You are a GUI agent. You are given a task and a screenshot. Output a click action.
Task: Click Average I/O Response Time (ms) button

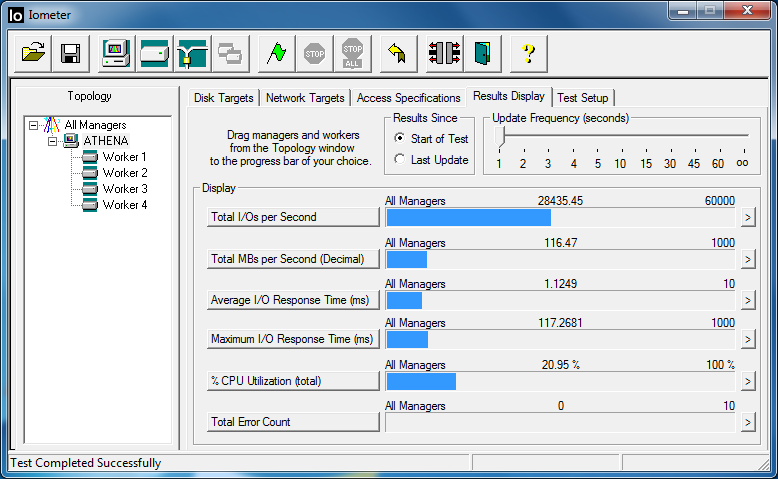click(293, 300)
